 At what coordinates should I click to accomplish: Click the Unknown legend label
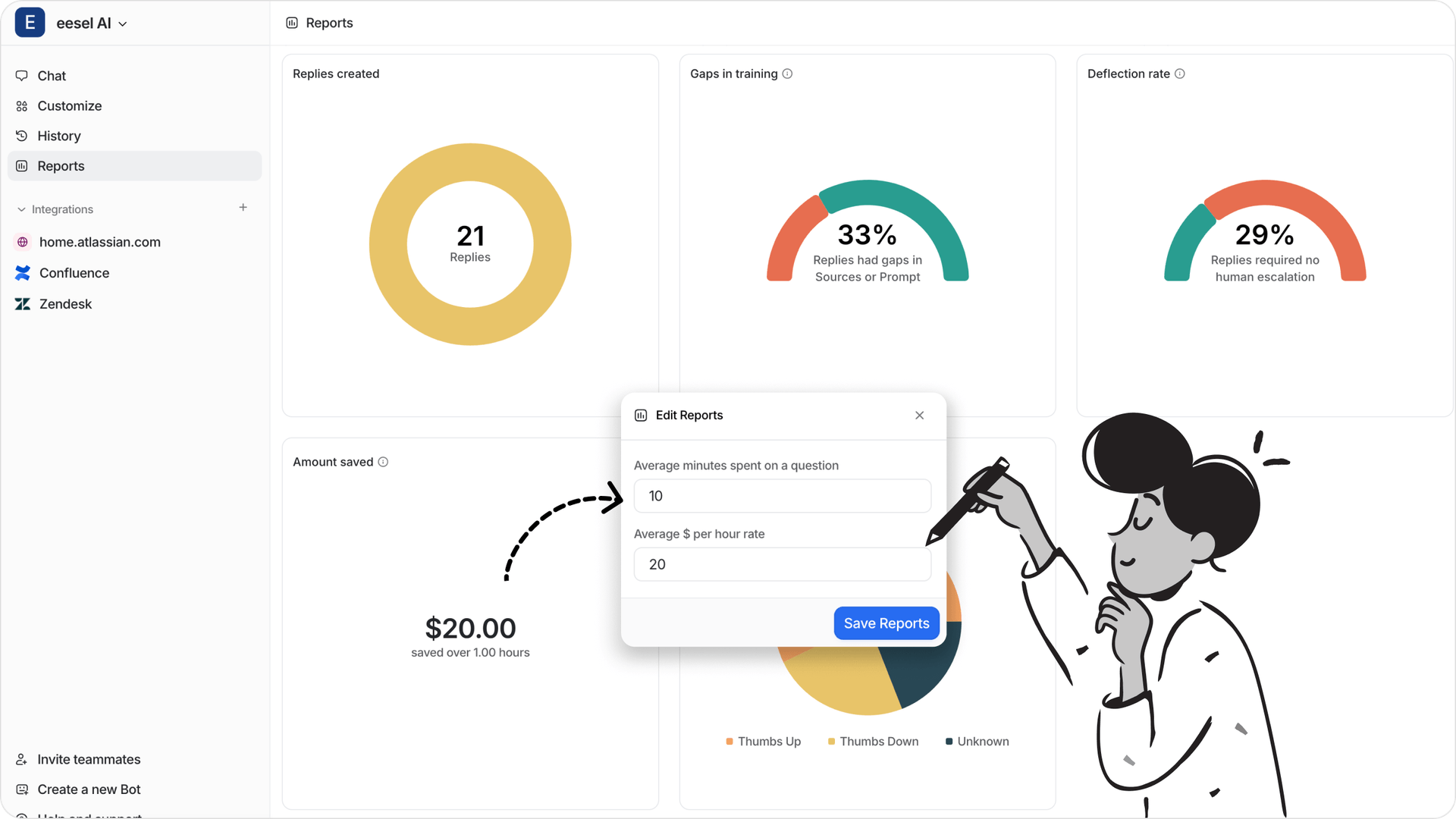(983, 742)
